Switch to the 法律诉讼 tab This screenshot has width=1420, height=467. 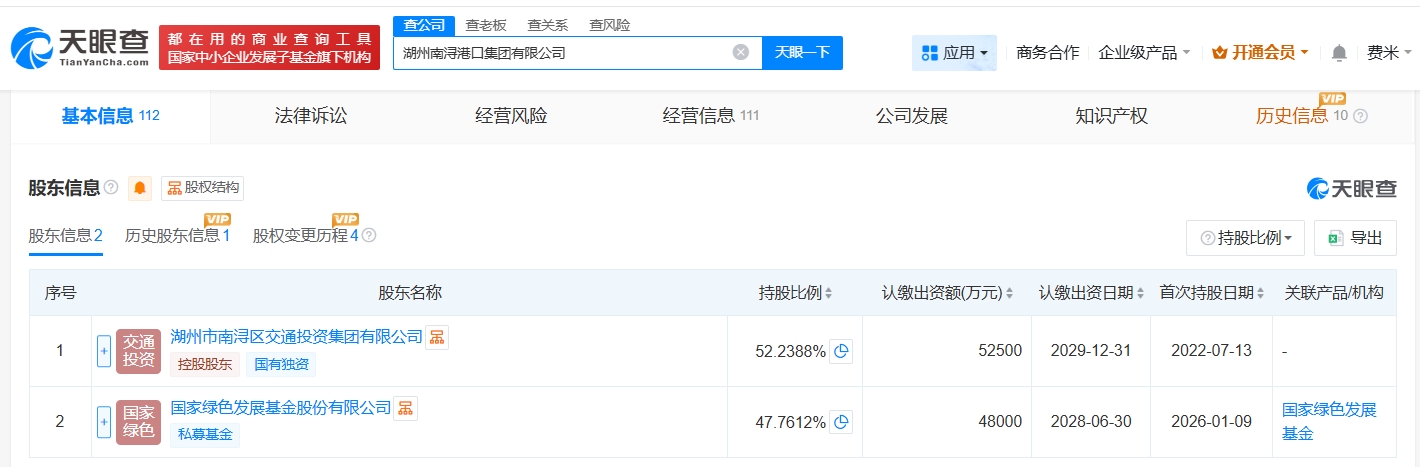pyautogui.click(x=311, y=116)
